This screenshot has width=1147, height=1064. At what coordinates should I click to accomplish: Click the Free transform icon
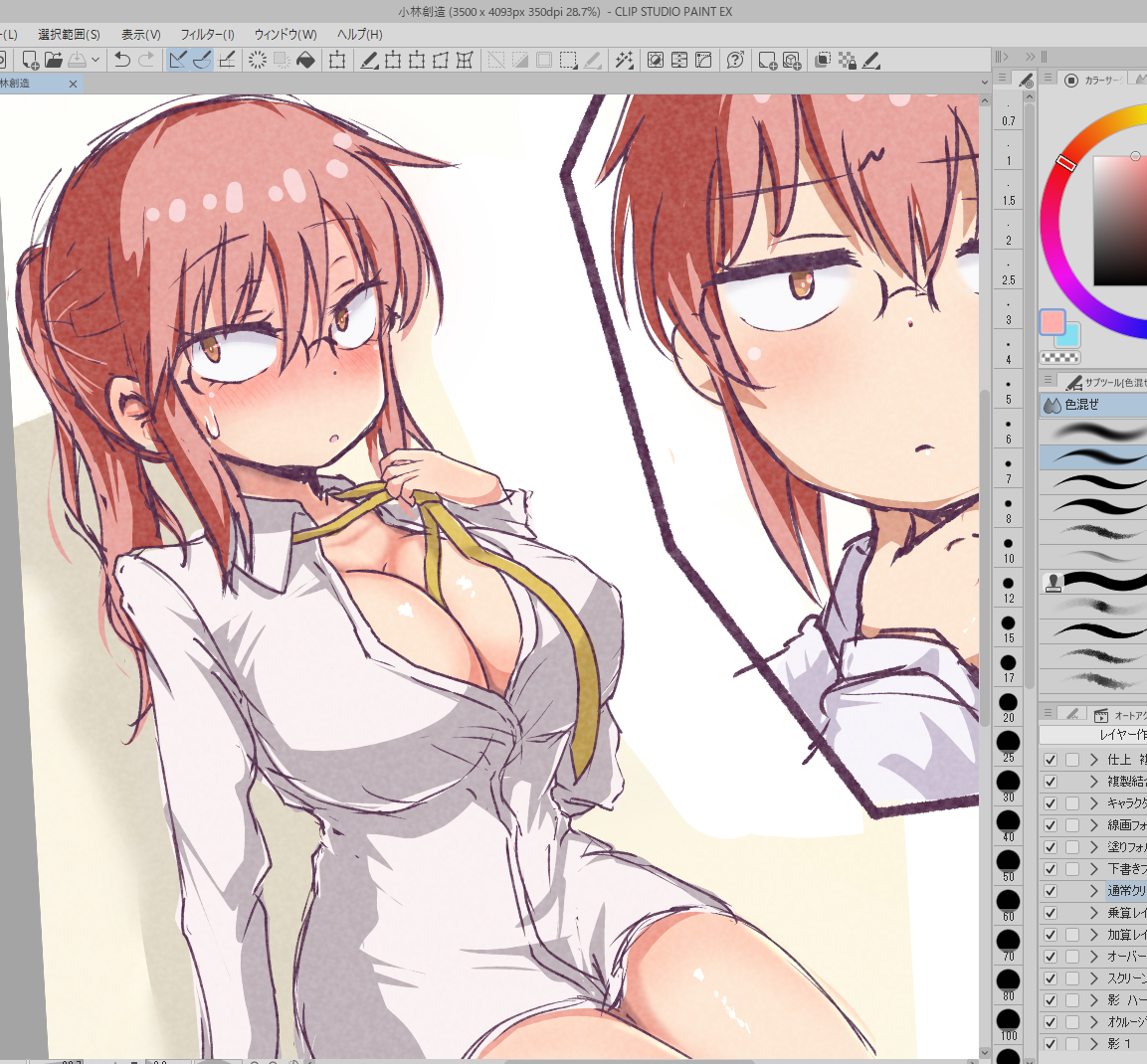pos(441,60)
